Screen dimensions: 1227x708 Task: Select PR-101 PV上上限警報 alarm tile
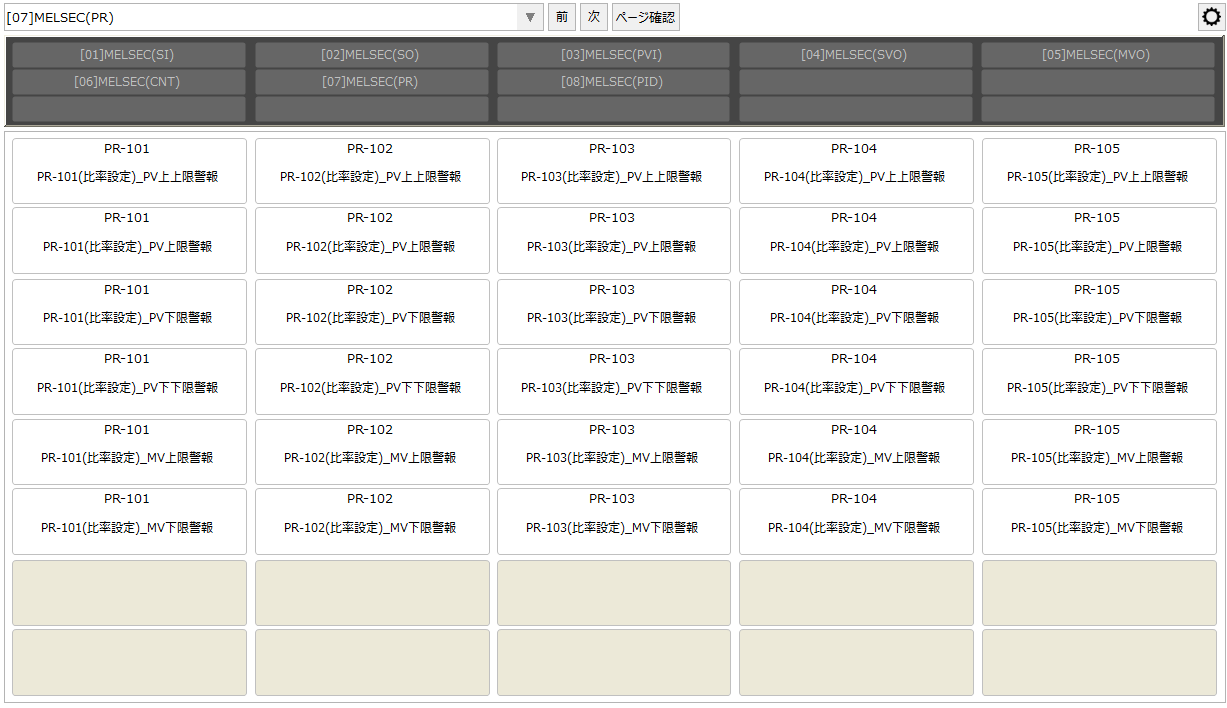coord(129,171)
